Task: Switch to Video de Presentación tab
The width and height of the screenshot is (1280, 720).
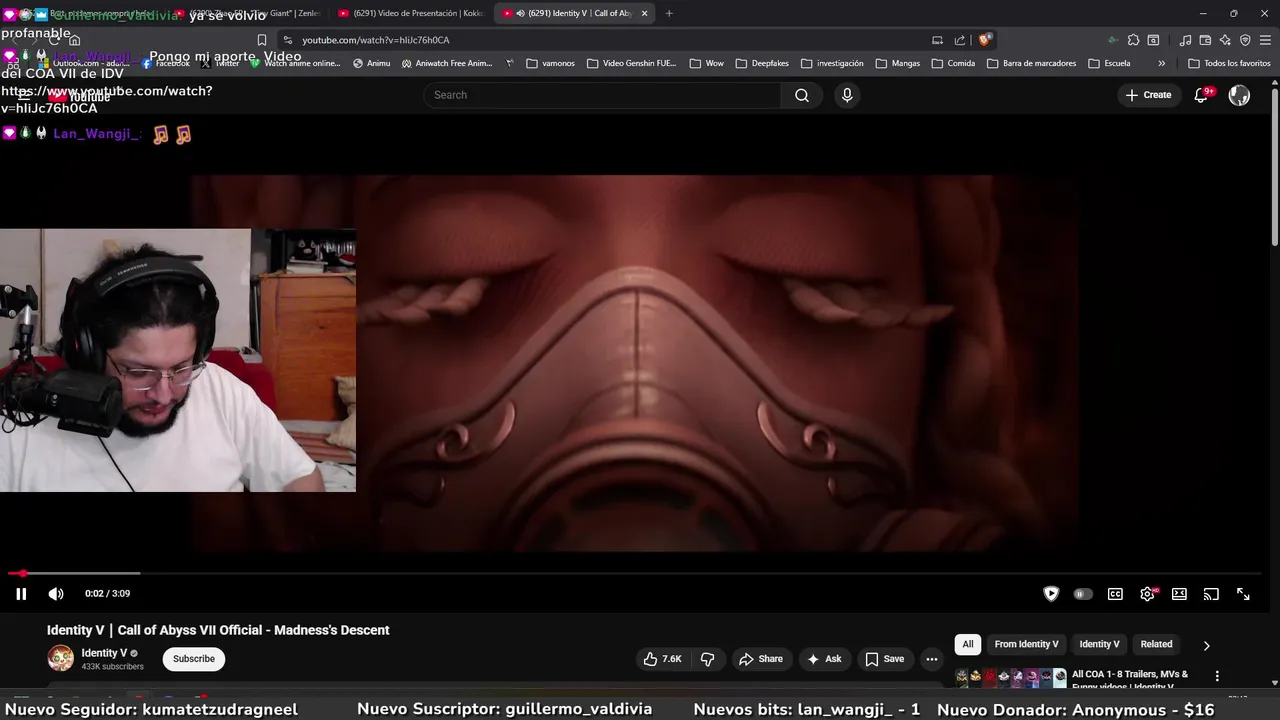Action: (x=411, y=13)
